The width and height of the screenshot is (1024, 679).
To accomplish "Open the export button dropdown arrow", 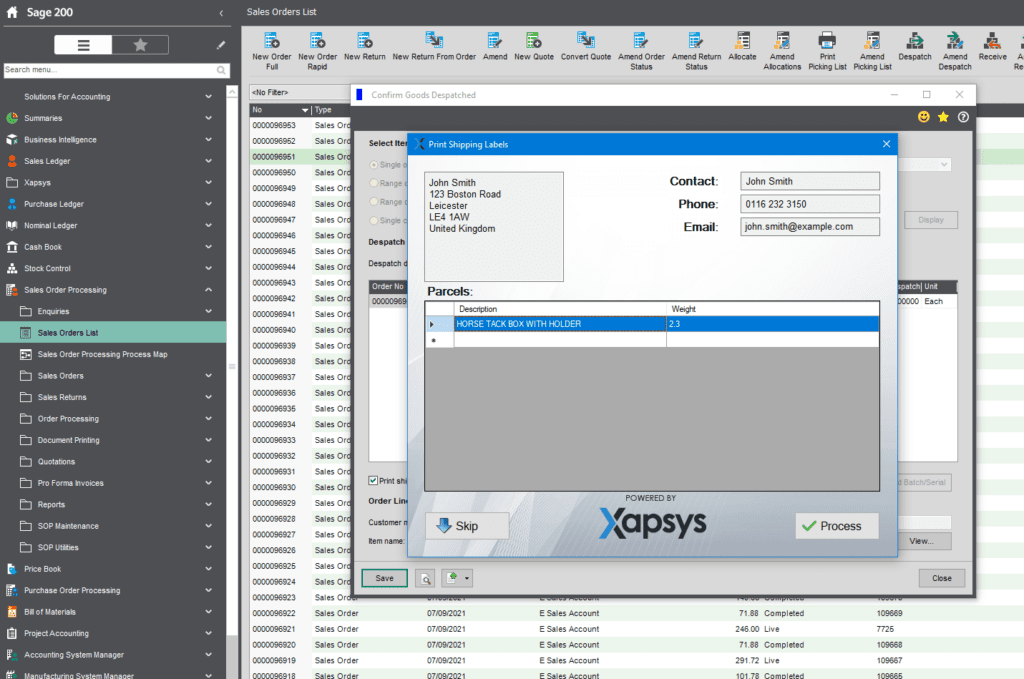I will 466,578.
